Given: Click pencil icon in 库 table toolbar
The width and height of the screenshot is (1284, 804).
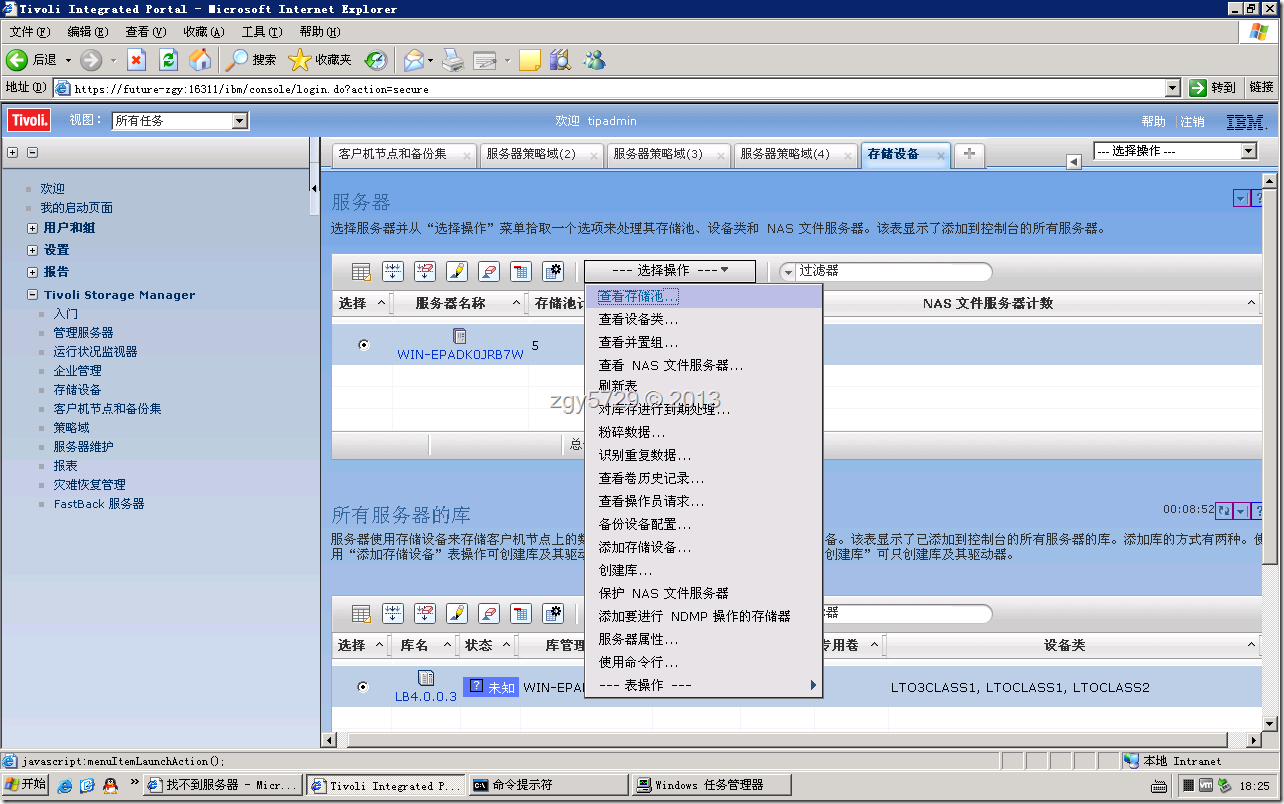Looking at the screenshot, I should [456, 613].
